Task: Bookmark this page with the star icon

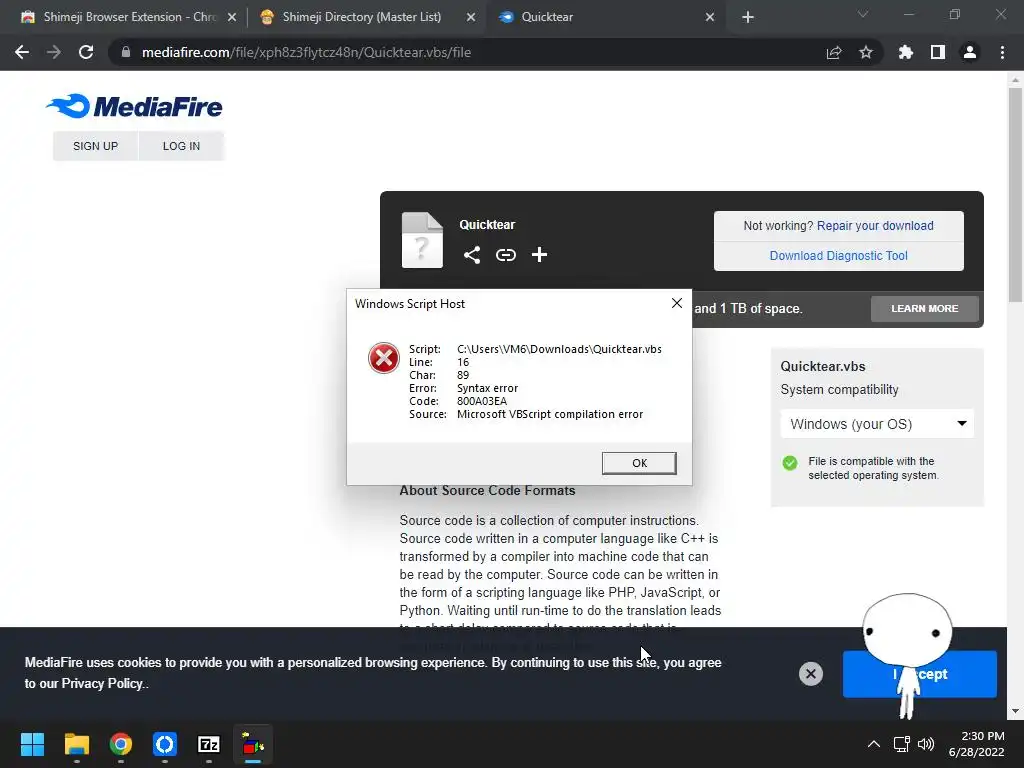Action: (x=866, y=52)
